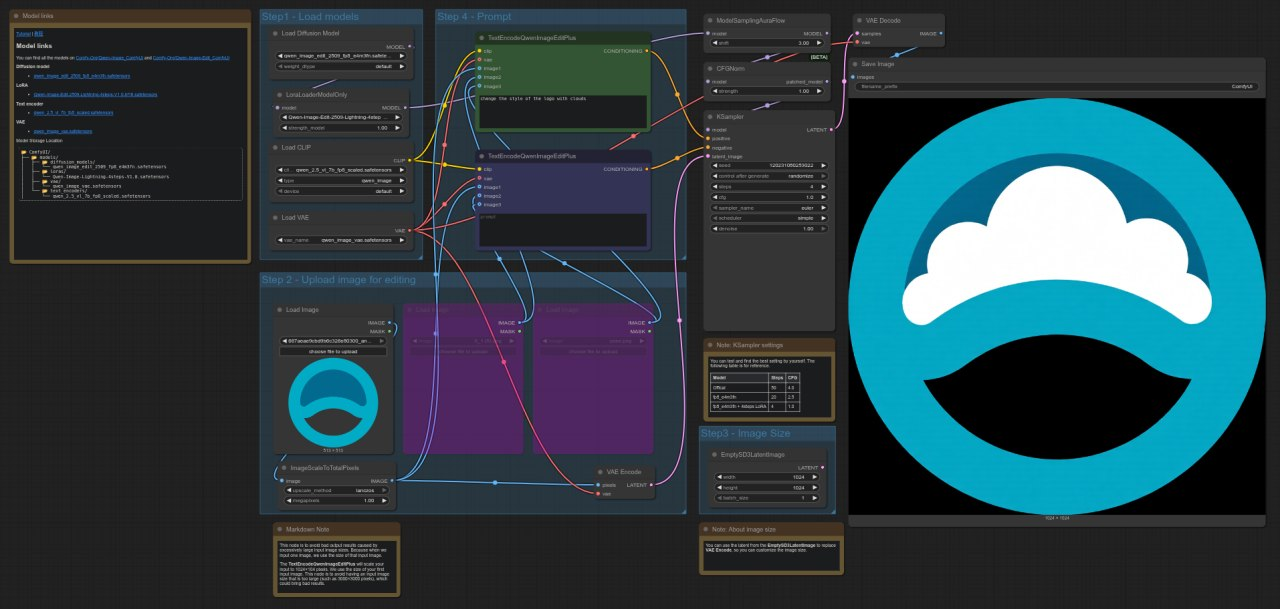Increase the seed value in KSampler
This screenshot has height=609, width=1280.
[826, 165]
